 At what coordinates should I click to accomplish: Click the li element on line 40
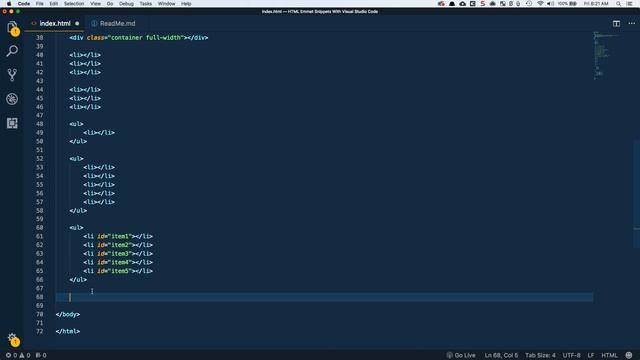point(85,55)
